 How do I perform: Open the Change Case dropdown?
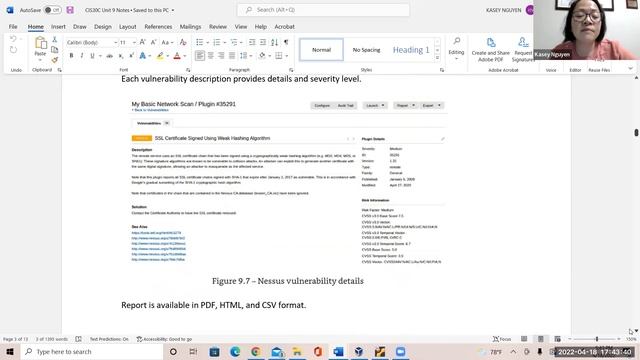pos(167,42)
